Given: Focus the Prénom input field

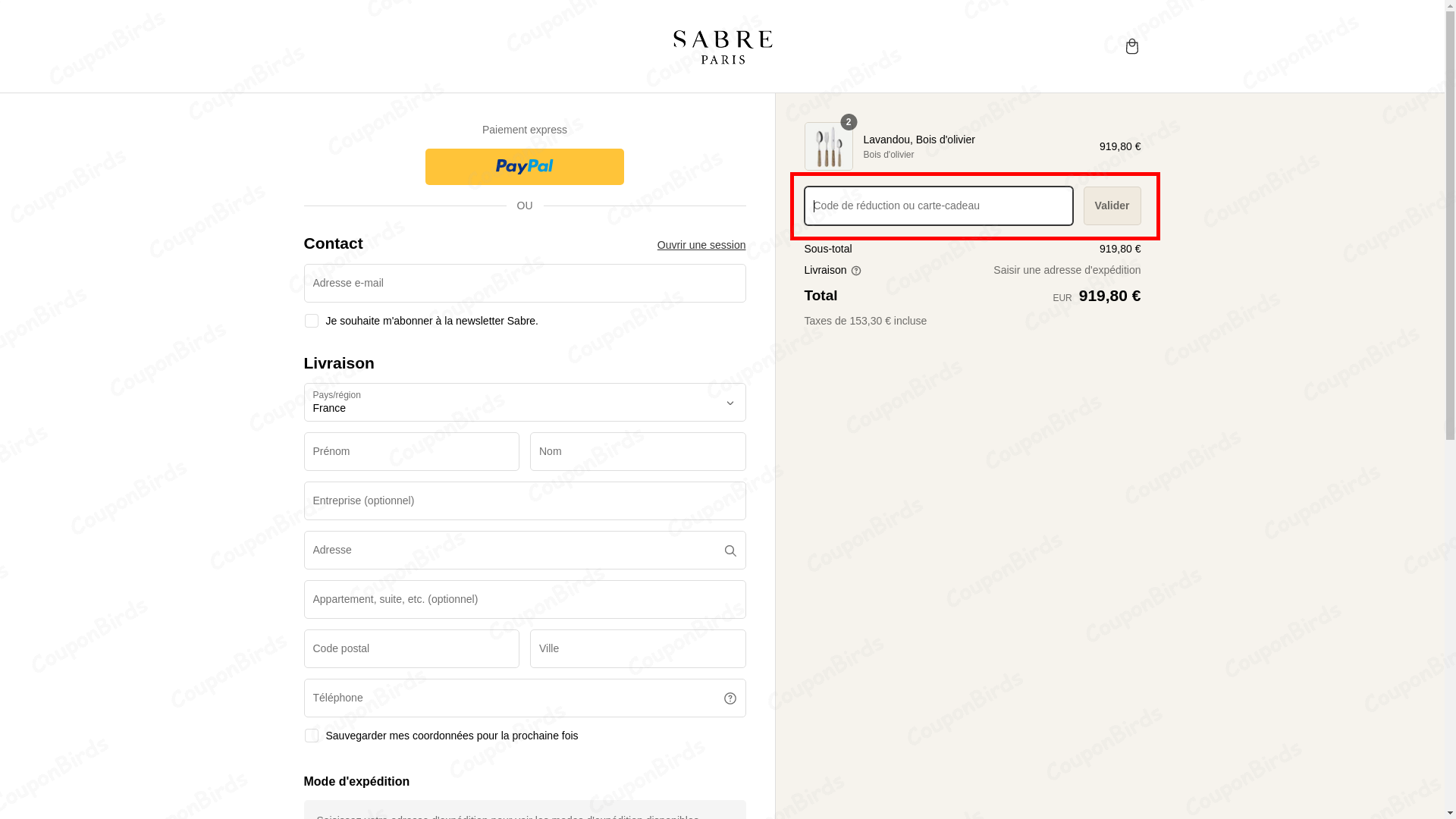Looking at the screenshot, I should pos(412,451).
